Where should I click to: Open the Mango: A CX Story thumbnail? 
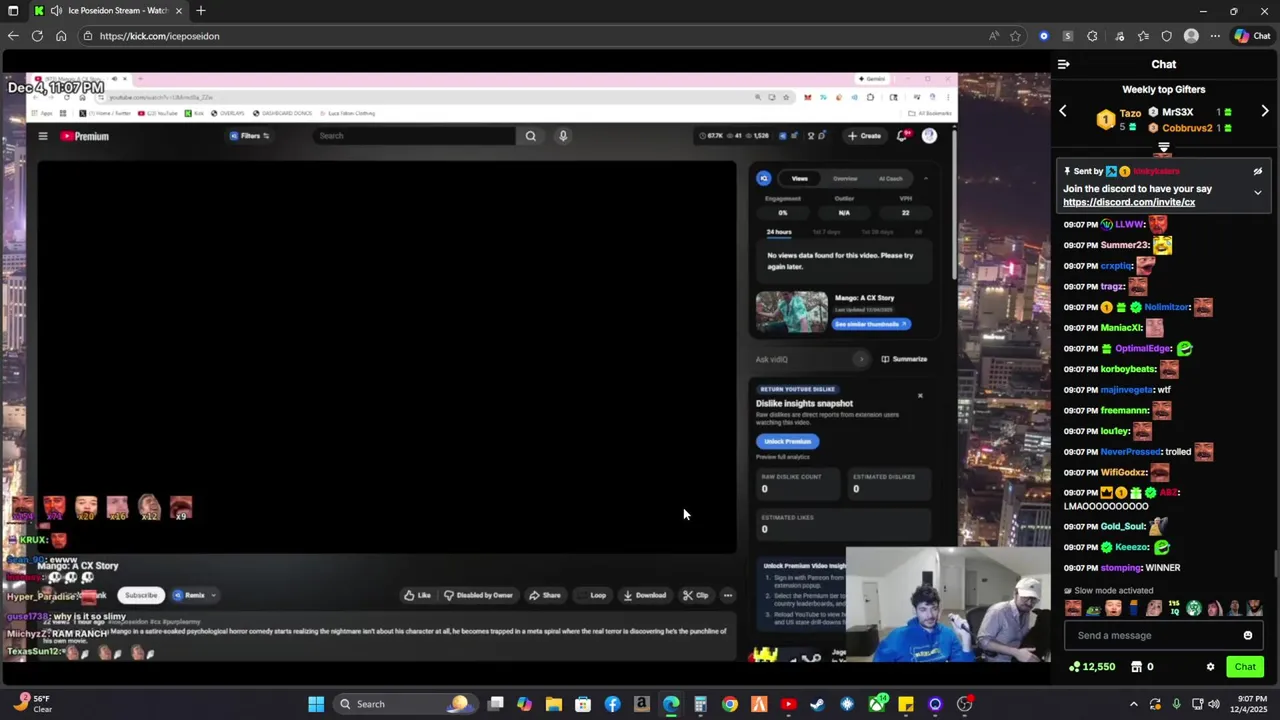(x=792, y=312)
